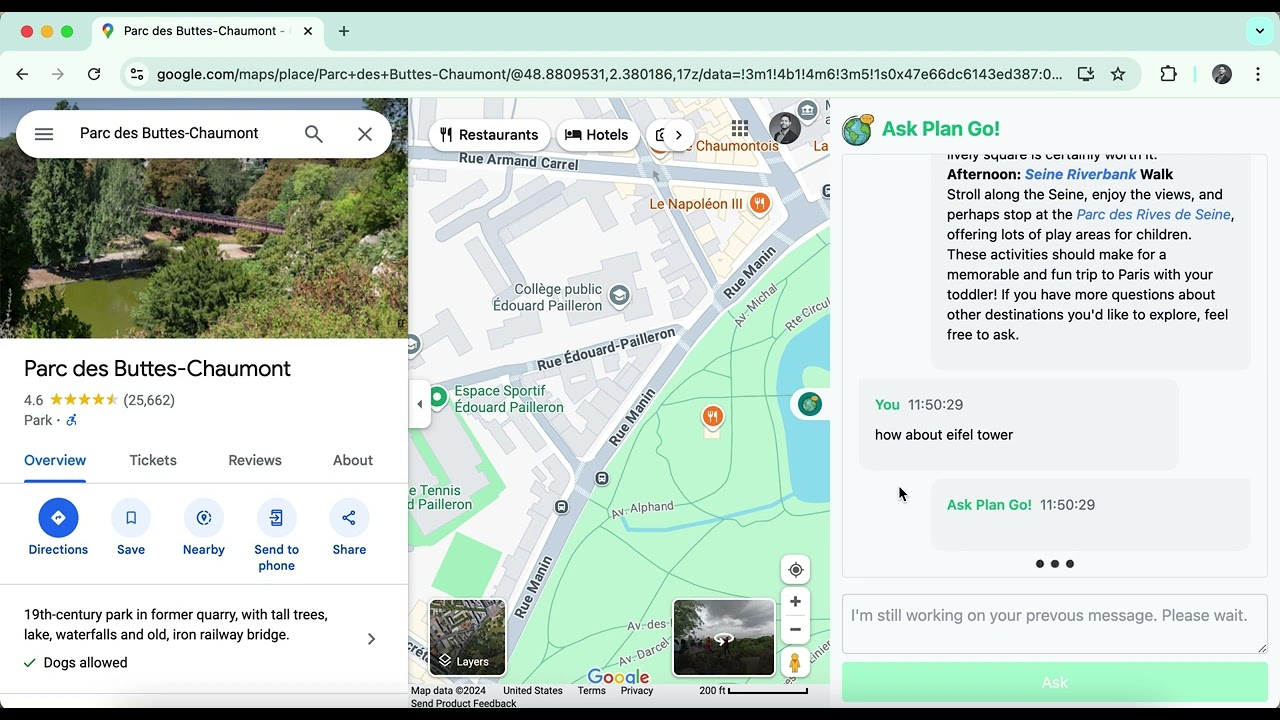Click the restaurant marker inside the park
Viewport: 1280px width, 720px height.
tap(712, 417)
